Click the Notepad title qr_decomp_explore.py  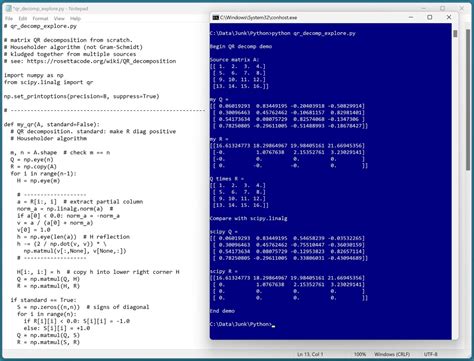point(50,8)
